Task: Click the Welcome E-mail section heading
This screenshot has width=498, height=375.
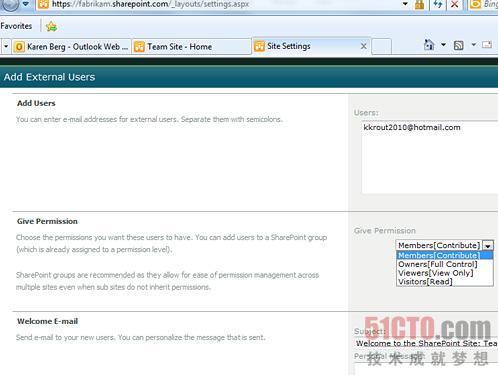Action: click(x=47, y=321)
